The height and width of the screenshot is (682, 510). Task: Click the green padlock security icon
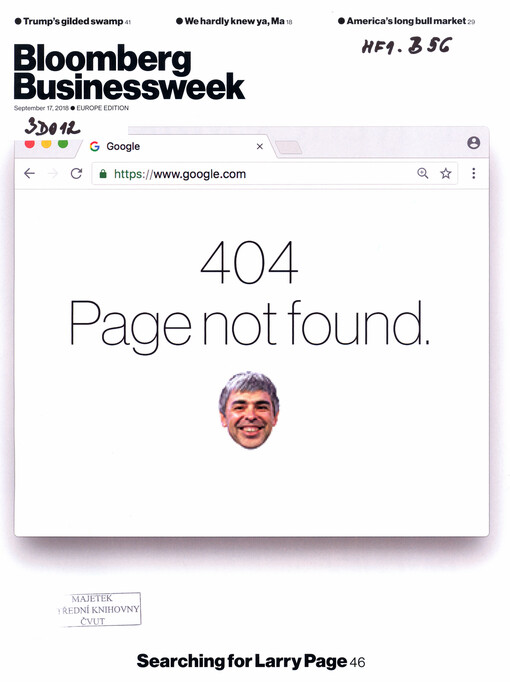tap(103, 174)
